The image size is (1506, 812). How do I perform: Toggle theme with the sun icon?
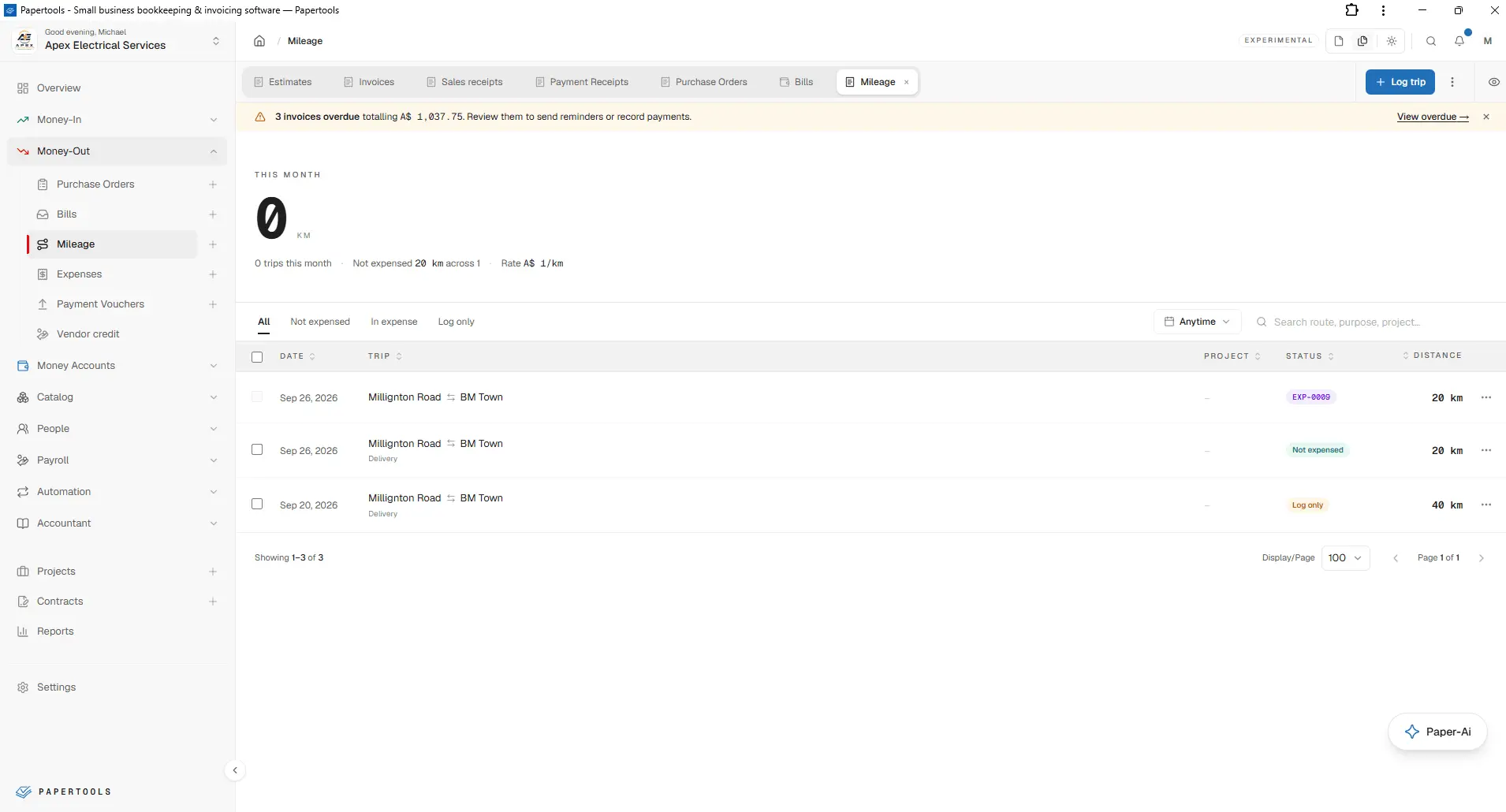tap(1392, 41)
